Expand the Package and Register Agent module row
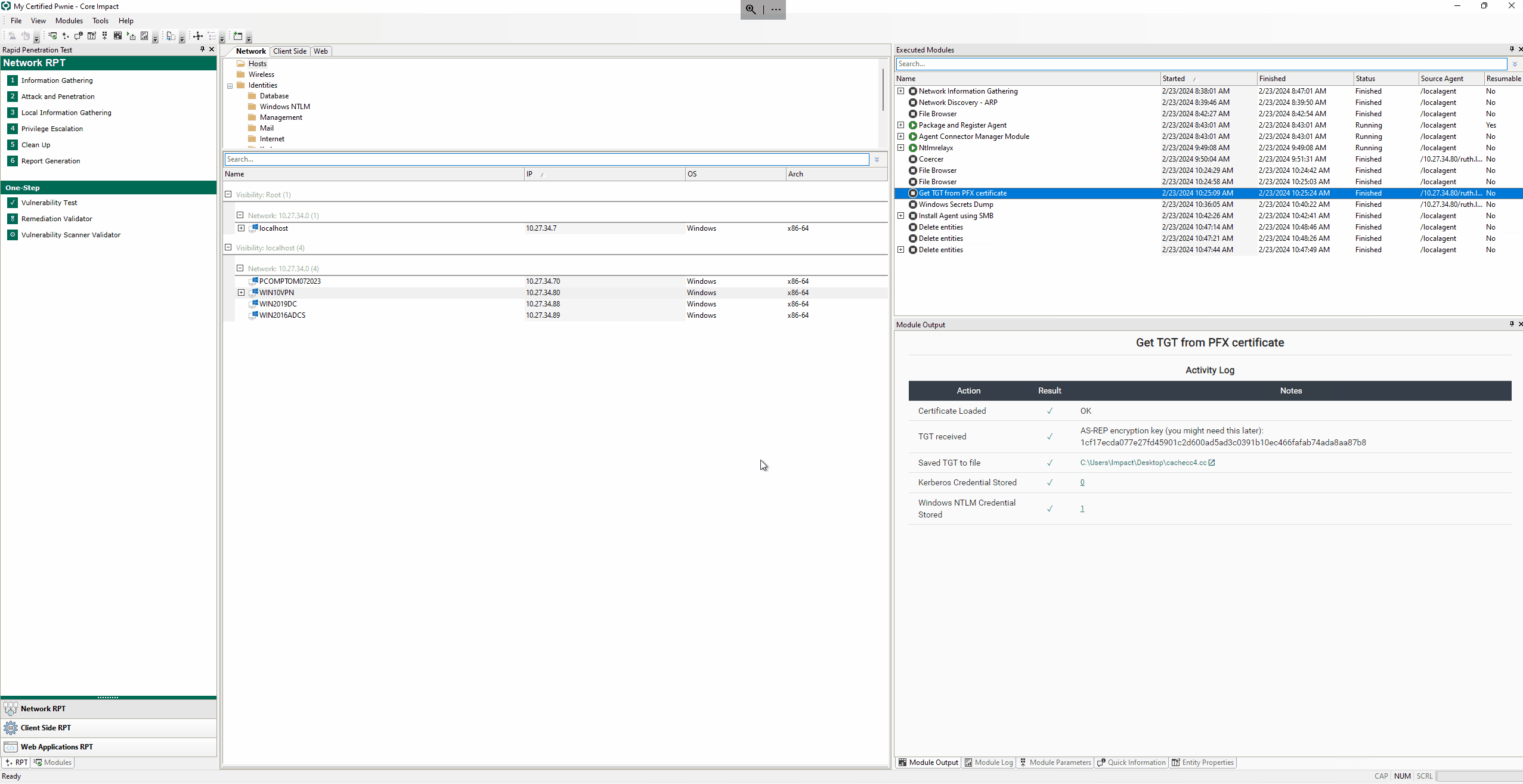The height and width of the screenshot is (784, 1523). [901, 125]
